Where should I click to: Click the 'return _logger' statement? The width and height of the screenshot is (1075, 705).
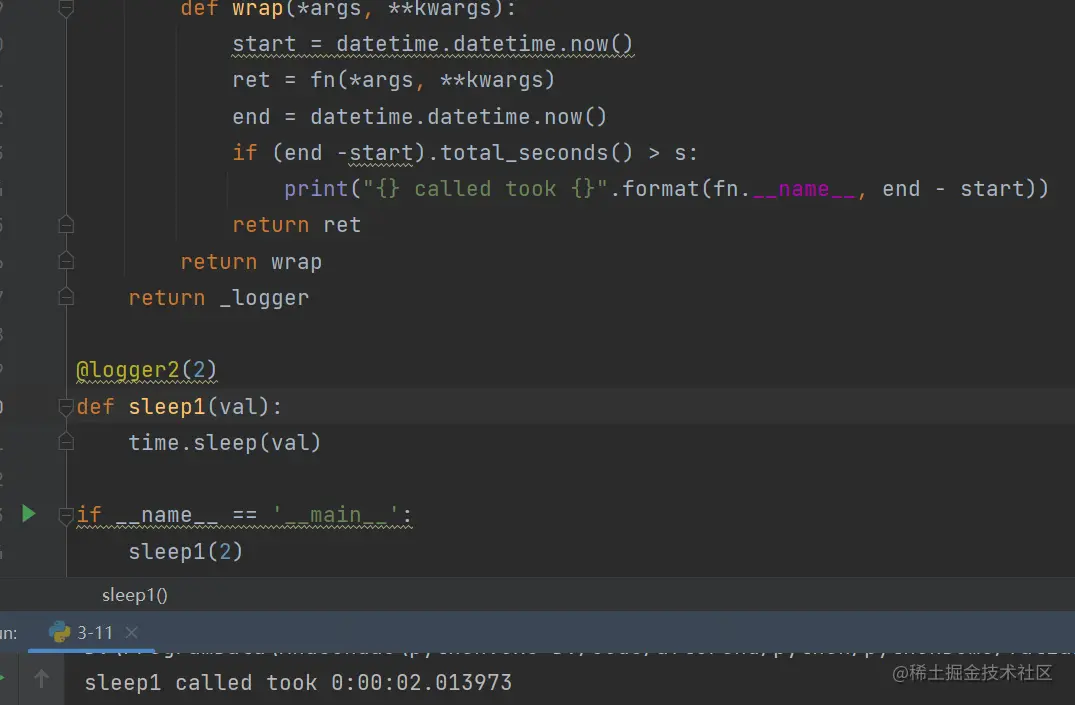(x=219, y=298)
